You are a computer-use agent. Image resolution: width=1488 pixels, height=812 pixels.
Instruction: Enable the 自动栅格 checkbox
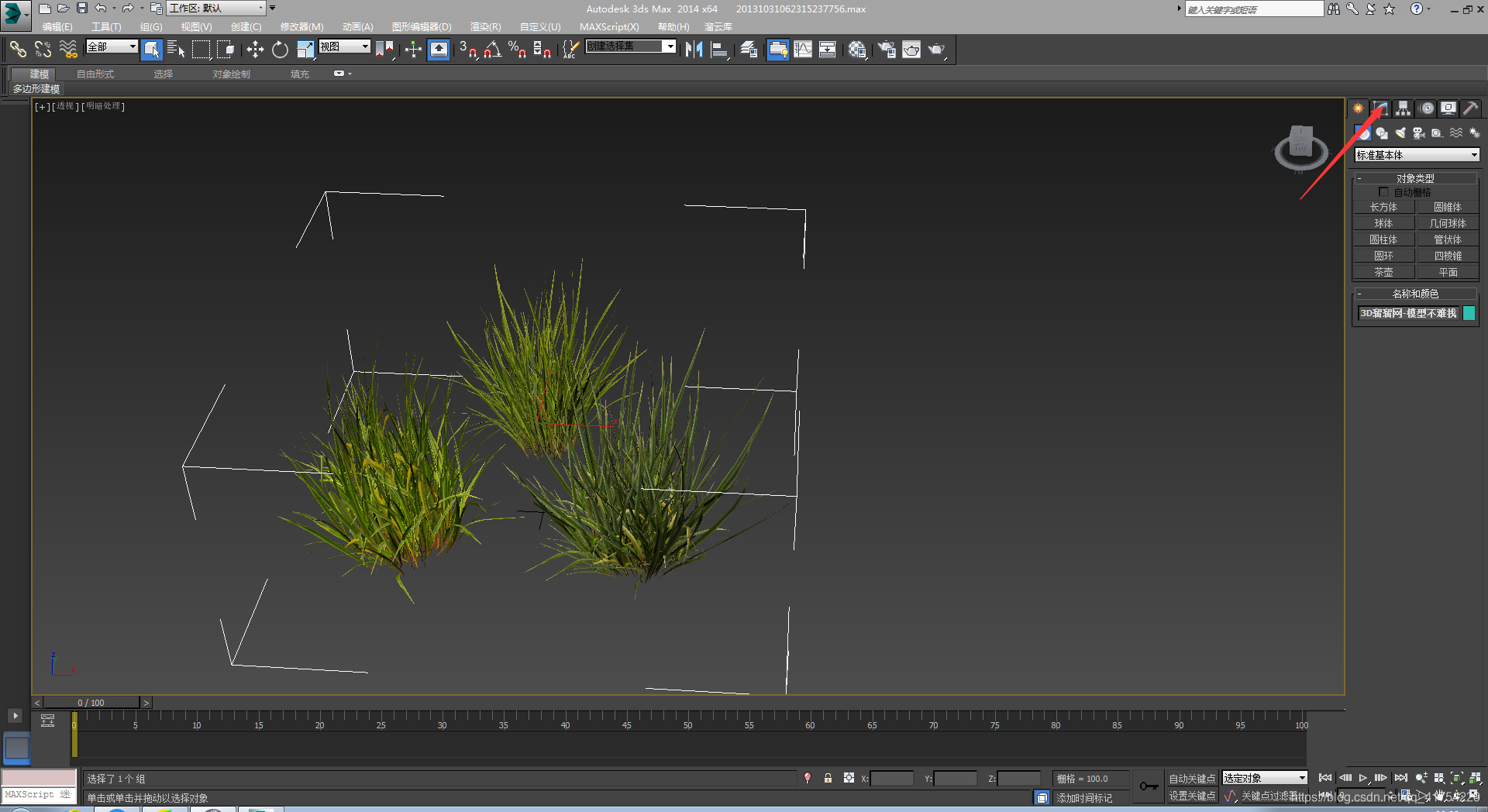point(1383,192)
